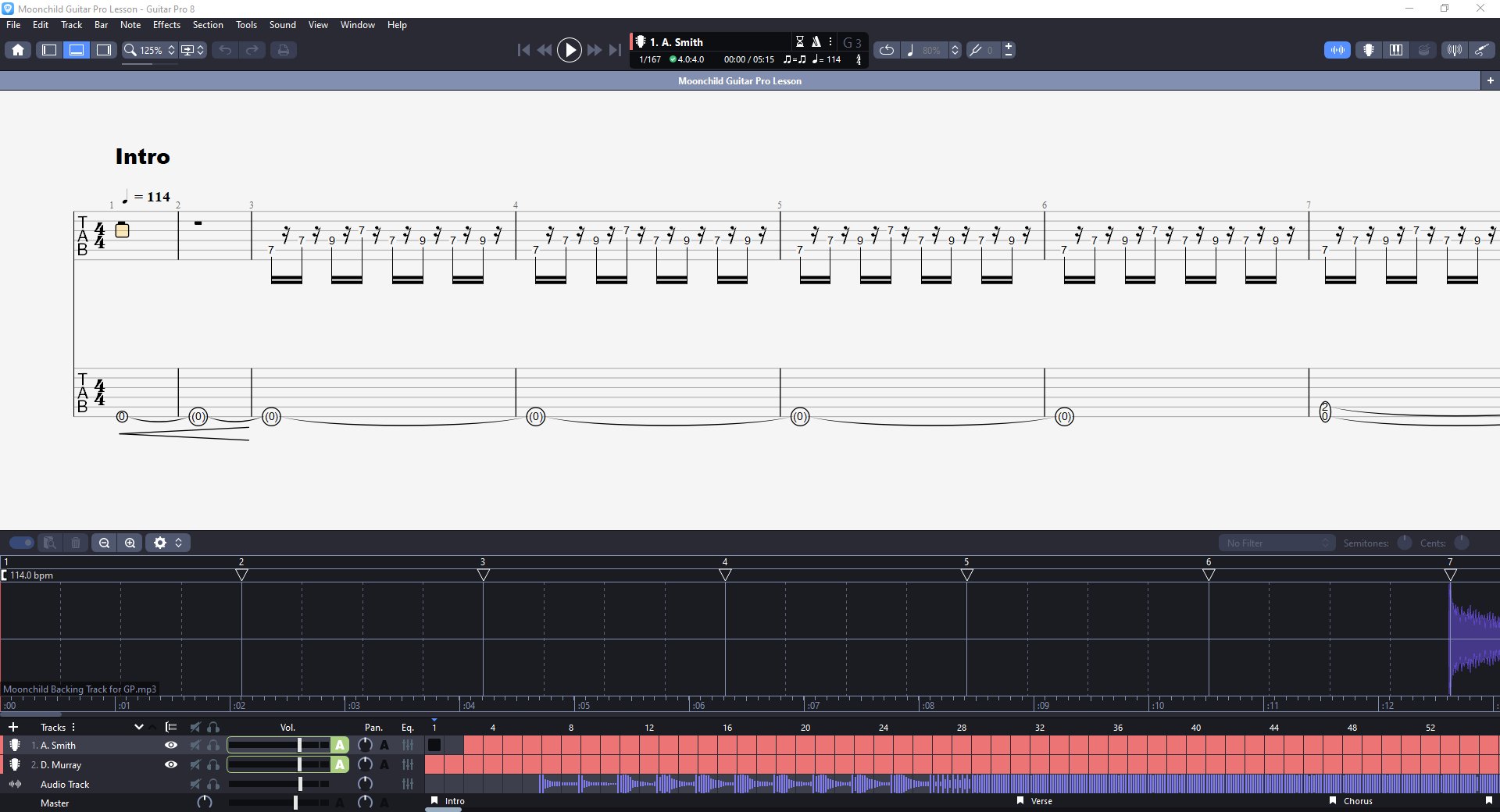Click the audio note icon in bar 1
The width and height of the screenshot is (1500, 812).
pyautogui.click(x=122, y=230)
